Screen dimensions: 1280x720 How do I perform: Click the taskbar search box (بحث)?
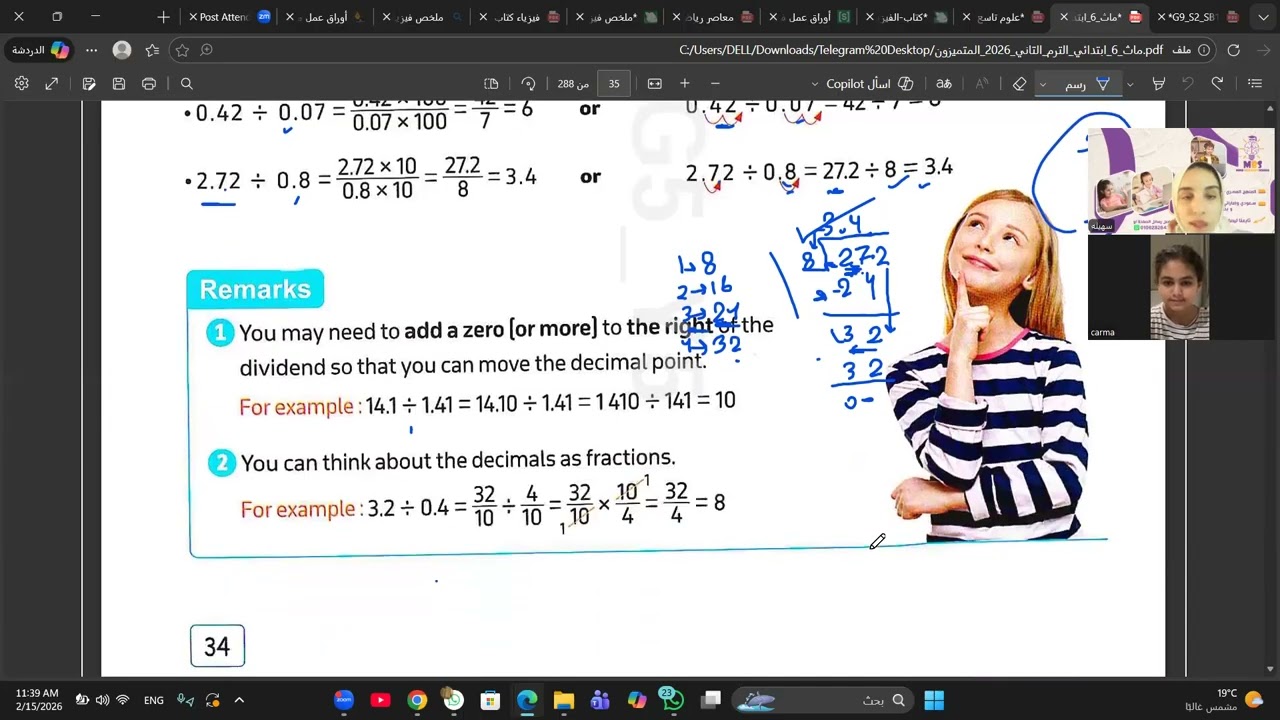pyautogui.click(x=821, y=700)
